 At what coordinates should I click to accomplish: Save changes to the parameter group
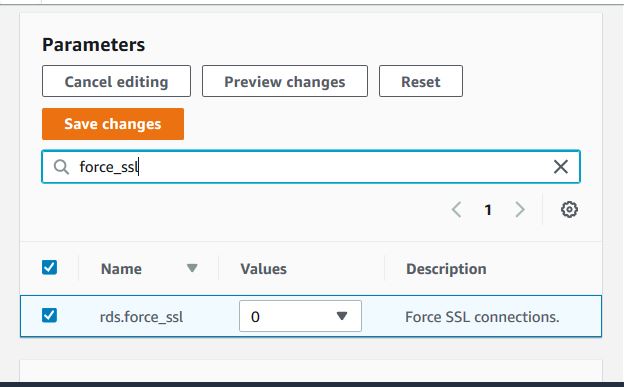113,124
